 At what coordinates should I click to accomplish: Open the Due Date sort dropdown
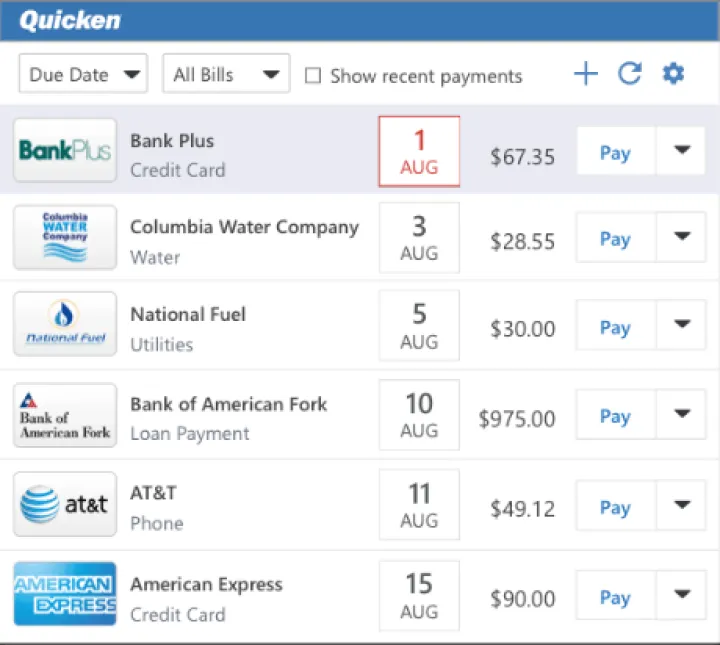(x=83, y=74)
